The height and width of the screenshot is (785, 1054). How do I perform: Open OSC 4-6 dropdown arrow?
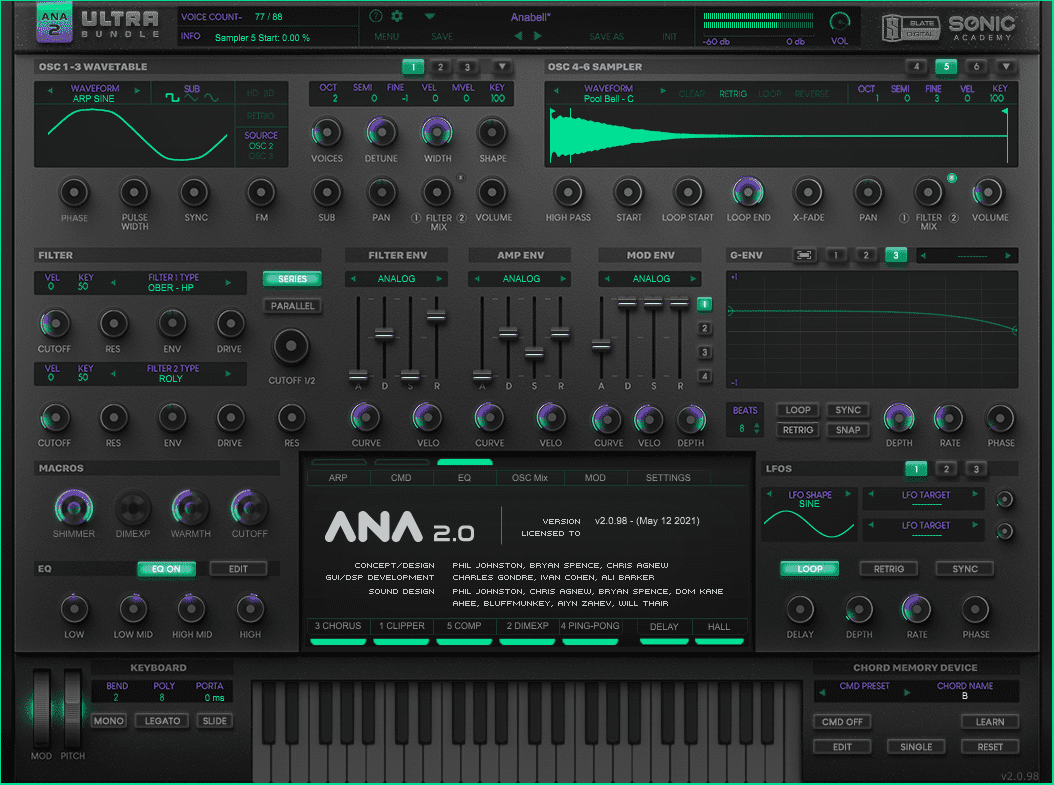click(x=1006, y=67)
